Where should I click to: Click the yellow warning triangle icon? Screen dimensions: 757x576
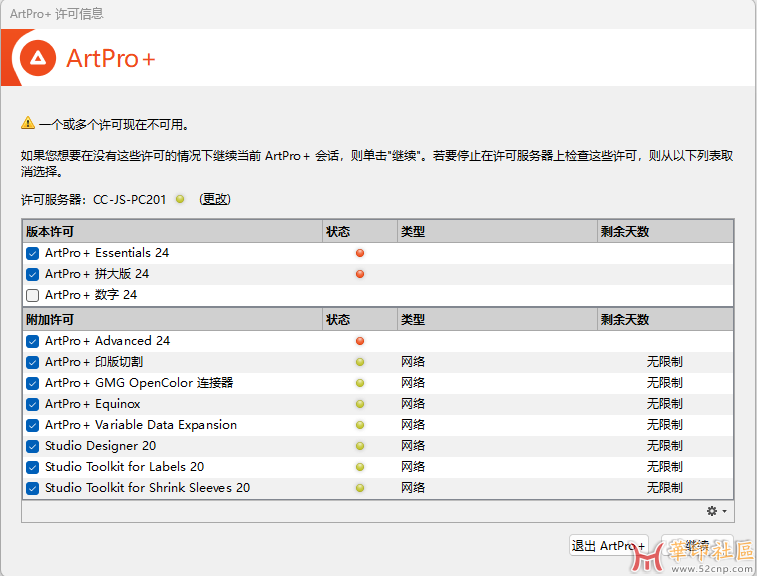pos(28,123)
